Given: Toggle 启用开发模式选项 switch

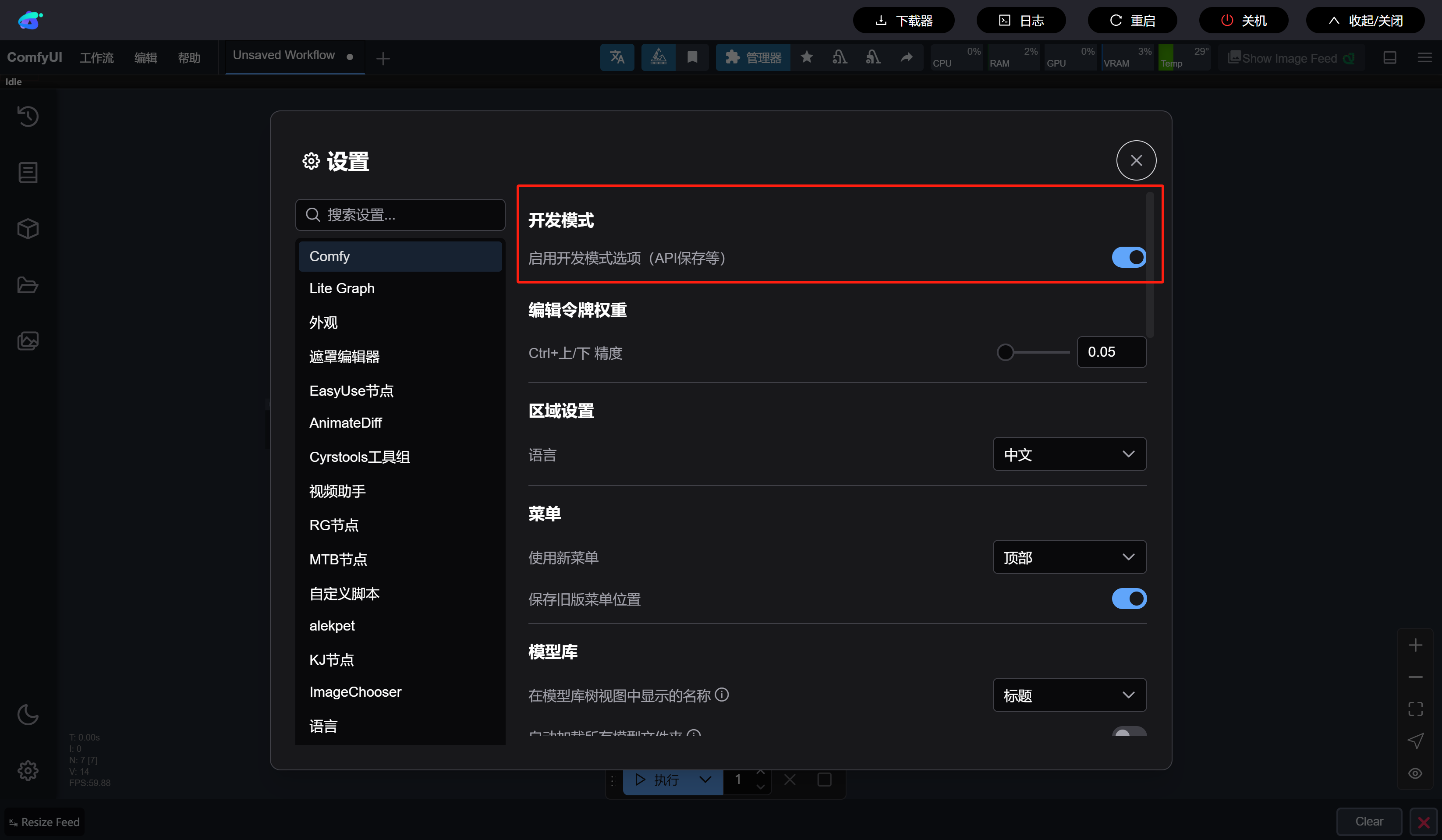Looking at the screenshot, I should 1129,258.
